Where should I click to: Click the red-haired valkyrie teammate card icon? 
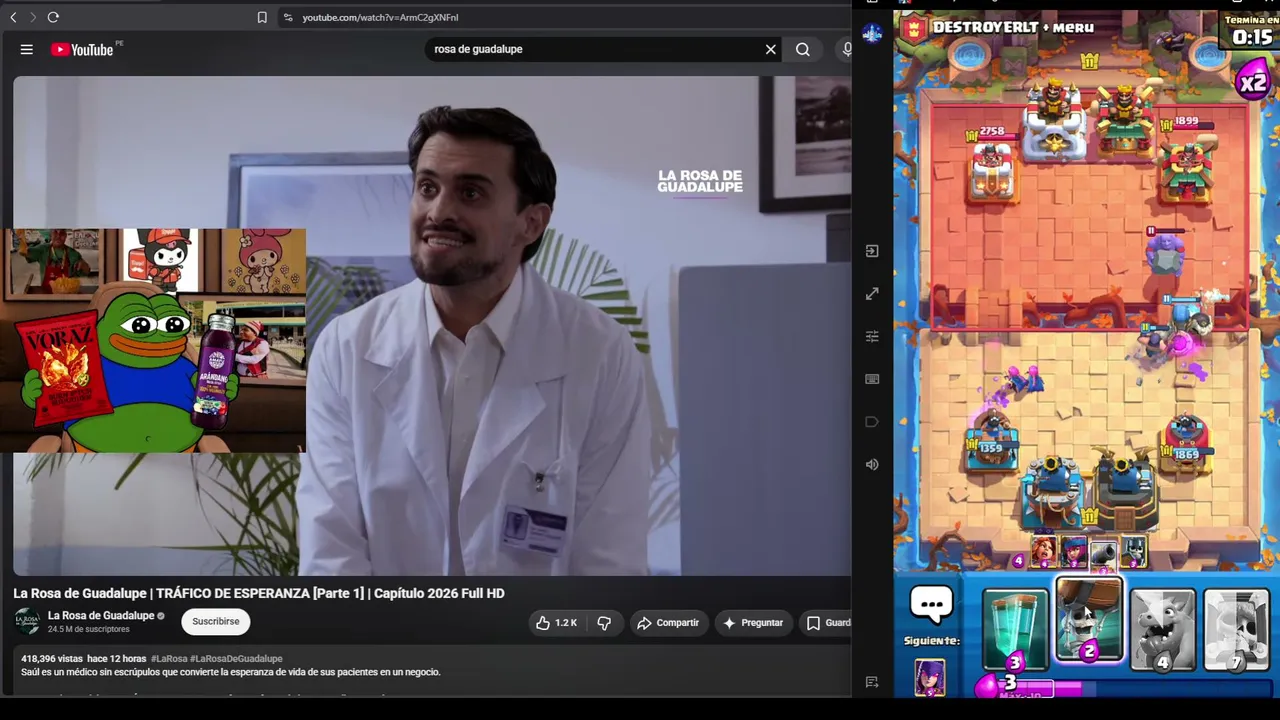point(1042,552)
